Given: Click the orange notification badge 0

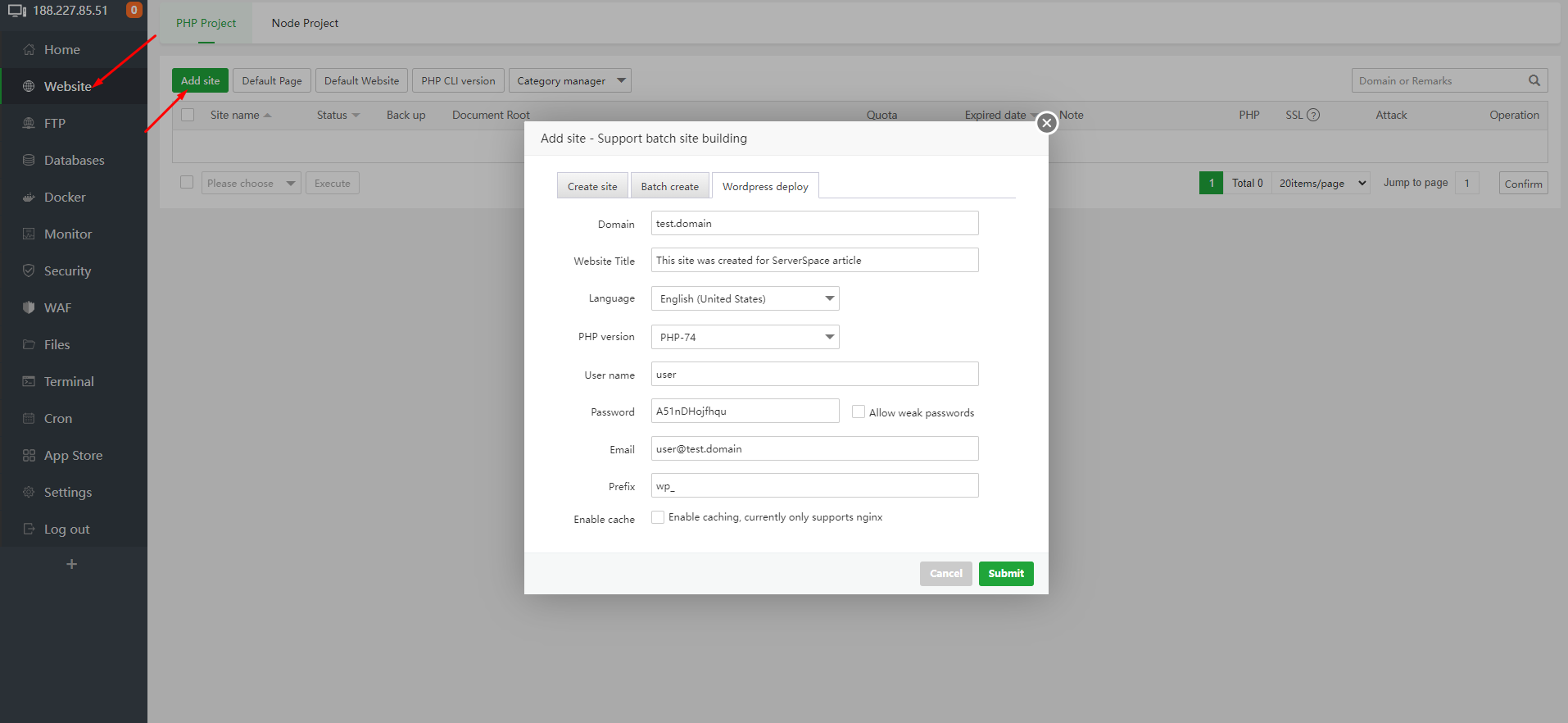Looking at the screenshot, I should (134, 10).
